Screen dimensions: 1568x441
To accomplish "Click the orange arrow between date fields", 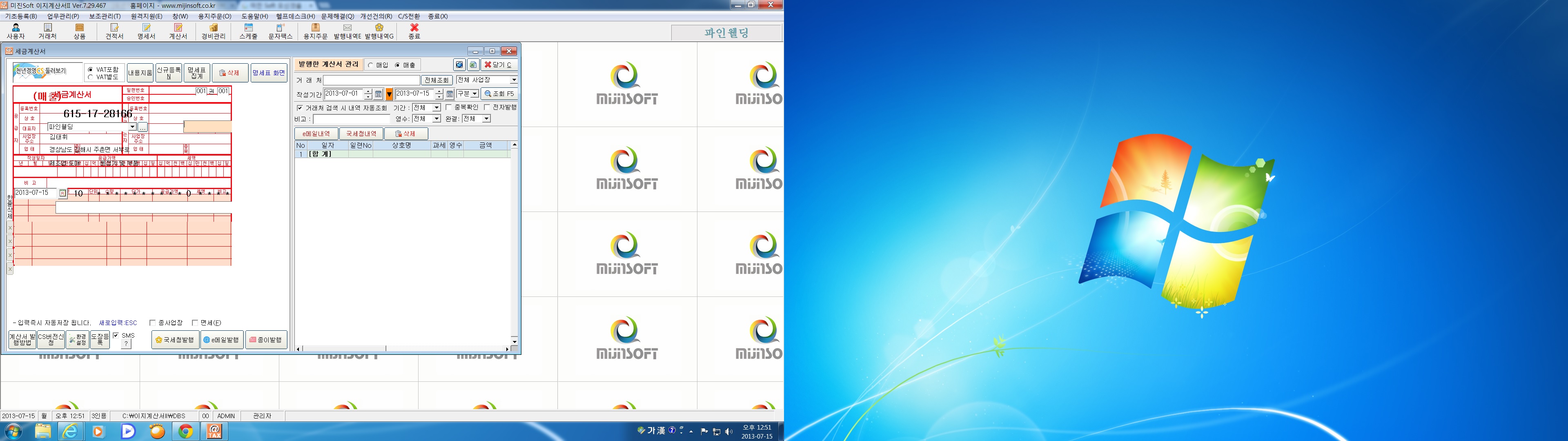I will pos(390,94).
